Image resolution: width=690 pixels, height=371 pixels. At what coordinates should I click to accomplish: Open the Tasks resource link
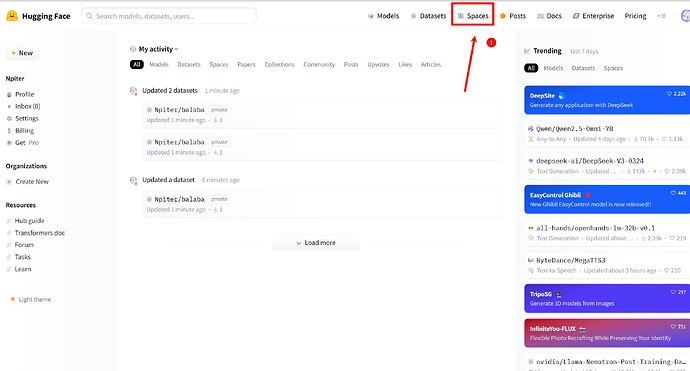tap(19, 257)
